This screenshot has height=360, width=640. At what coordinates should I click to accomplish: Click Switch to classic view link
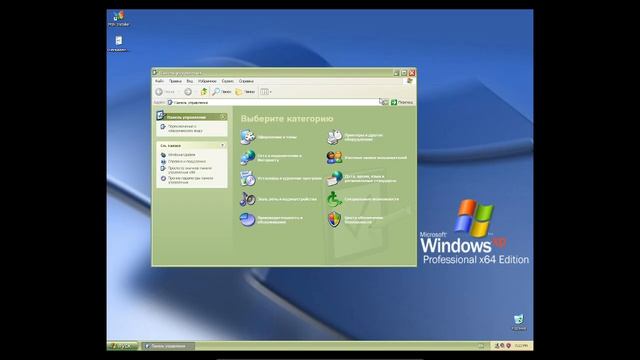coord(185,129)
